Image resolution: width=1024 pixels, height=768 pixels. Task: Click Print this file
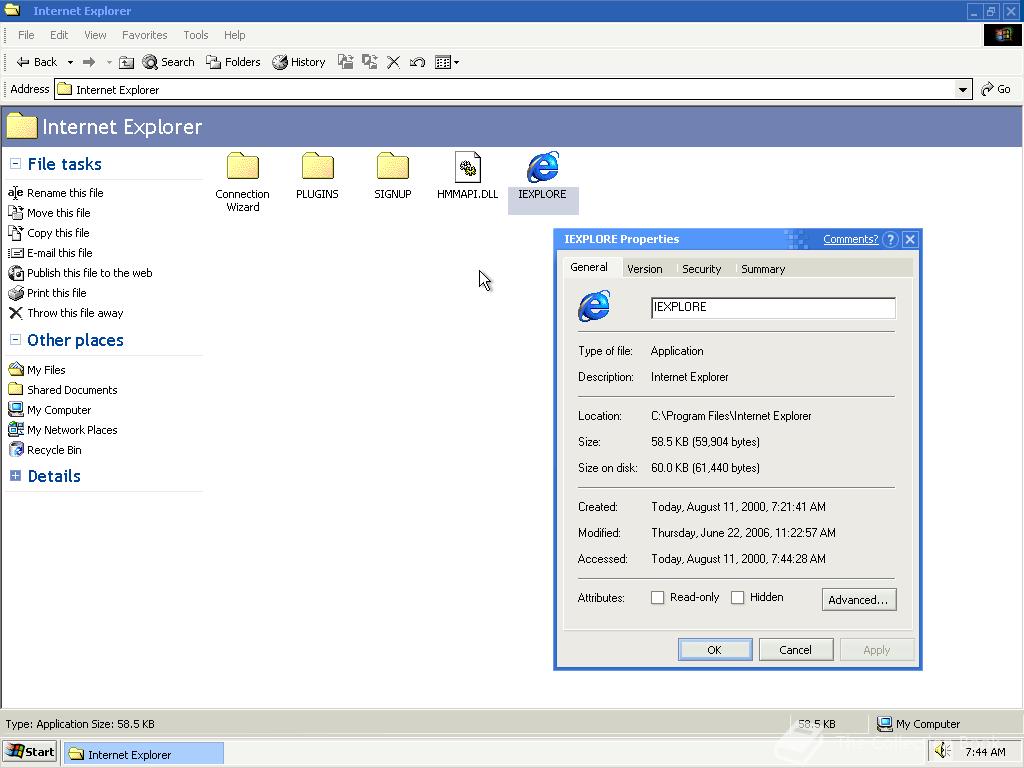click(x=47, y=293)
